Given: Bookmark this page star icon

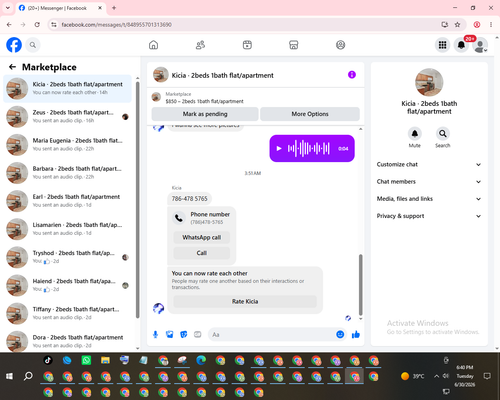Looking at the screenshot, I should click(457, 24).
